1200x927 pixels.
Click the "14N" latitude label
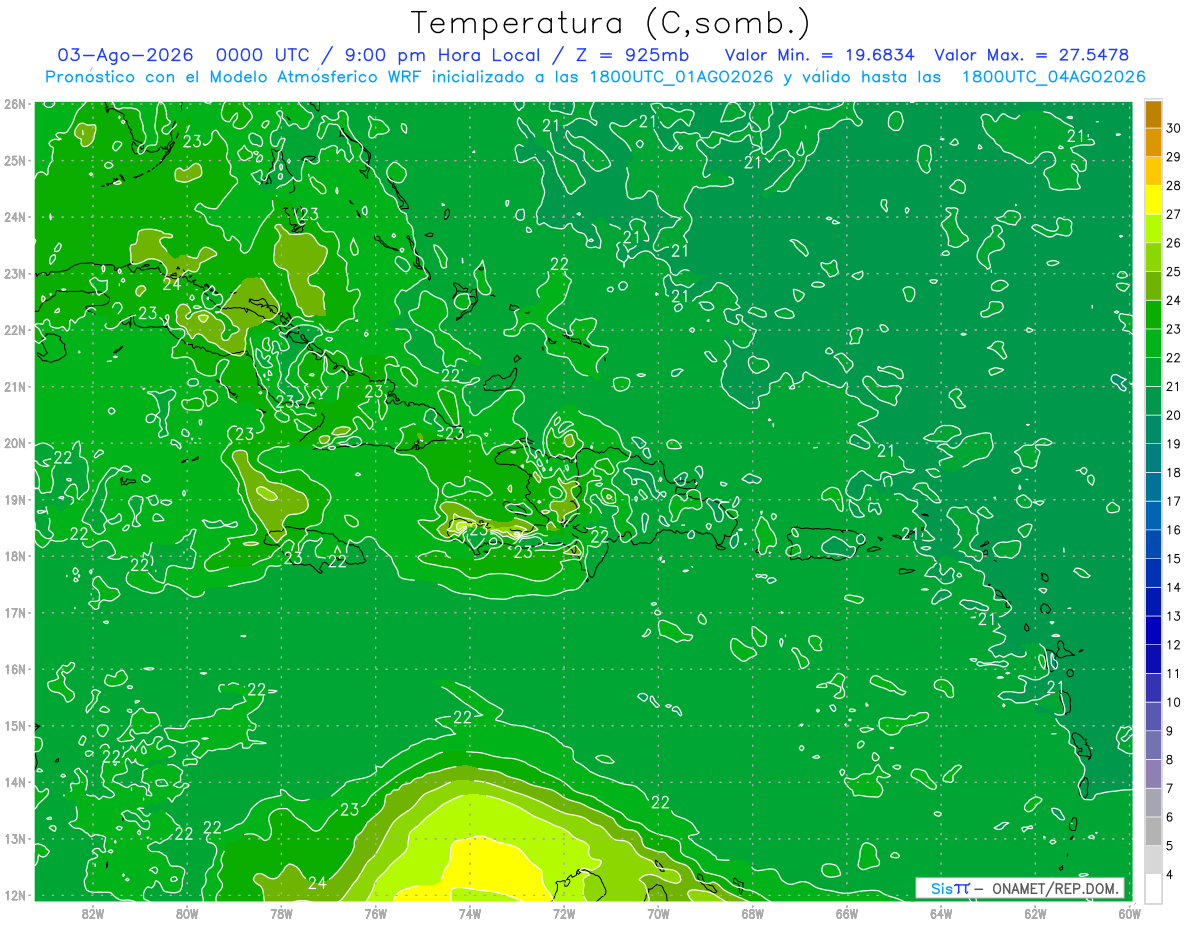tap(15, 782)
